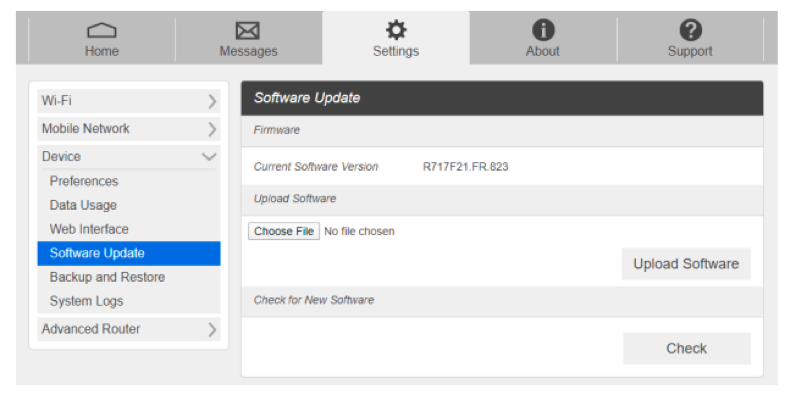Expand the Advanced Router chevron
The image size is (807, 400).
(211, 329)
